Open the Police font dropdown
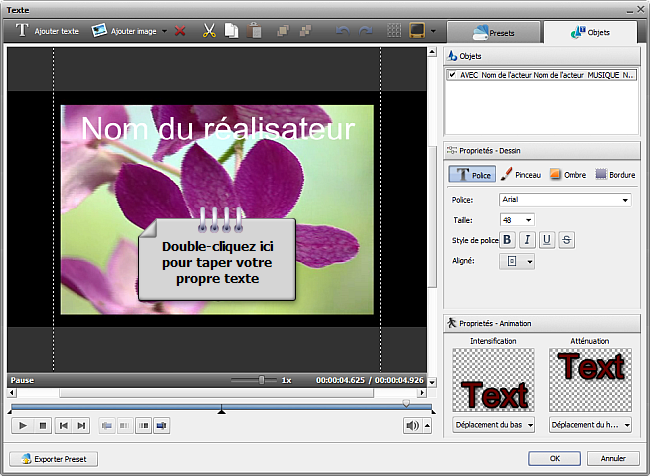 point(625,200)
